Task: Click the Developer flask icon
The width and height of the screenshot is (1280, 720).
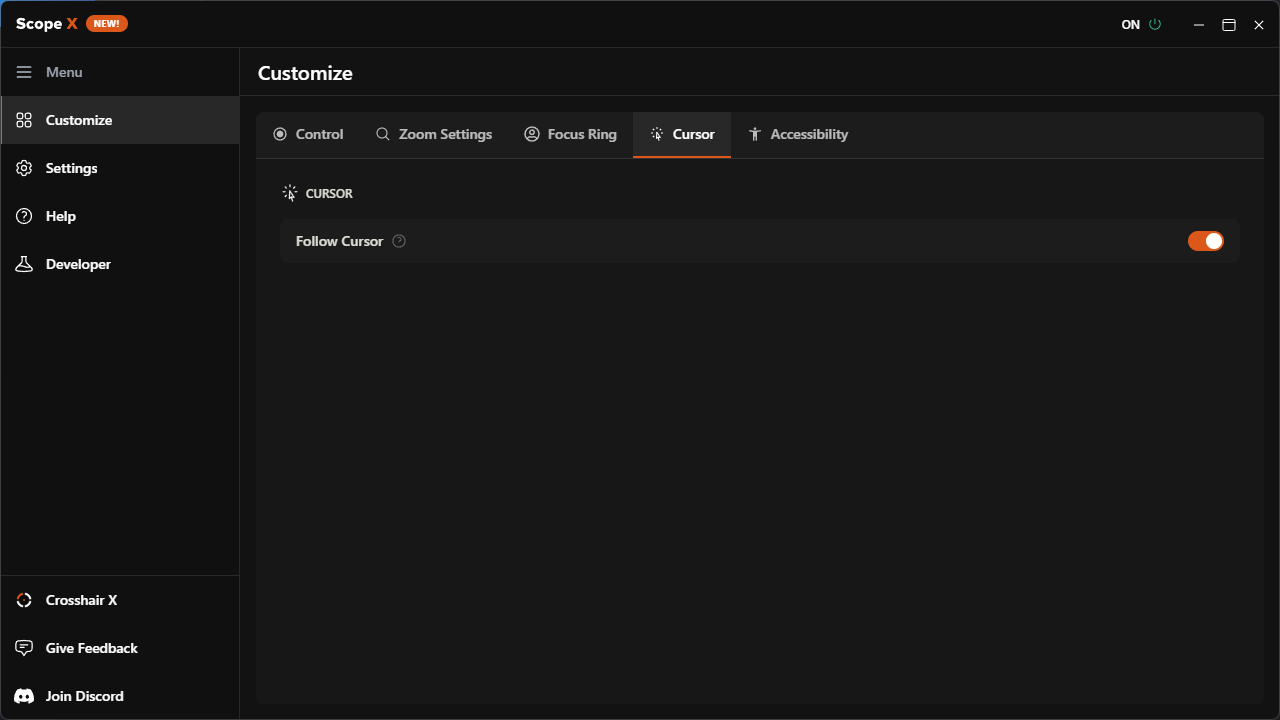Action: [x=24, y=263]
